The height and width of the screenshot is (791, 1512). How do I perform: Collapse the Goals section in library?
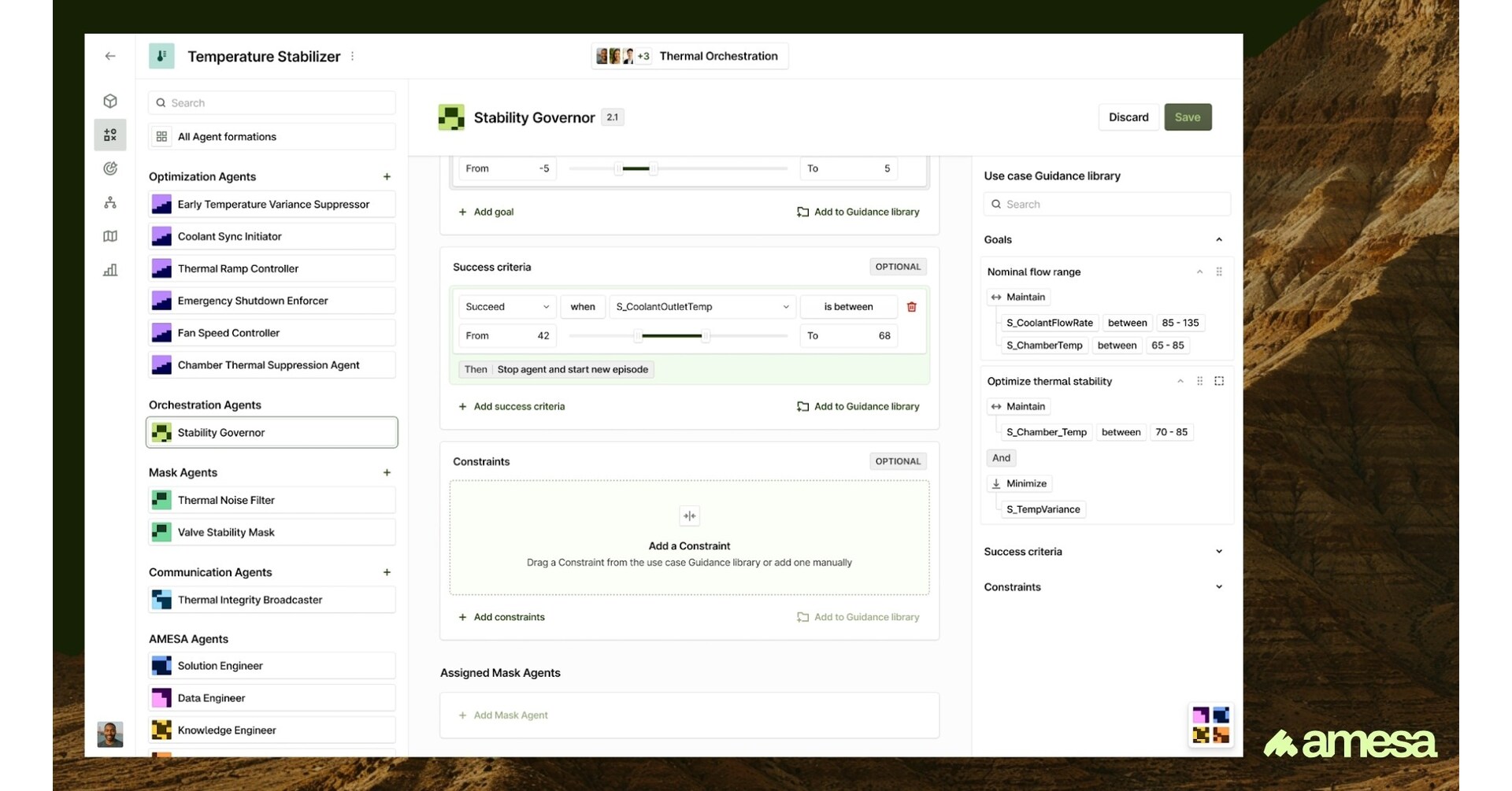click(x=1218, y=240)
